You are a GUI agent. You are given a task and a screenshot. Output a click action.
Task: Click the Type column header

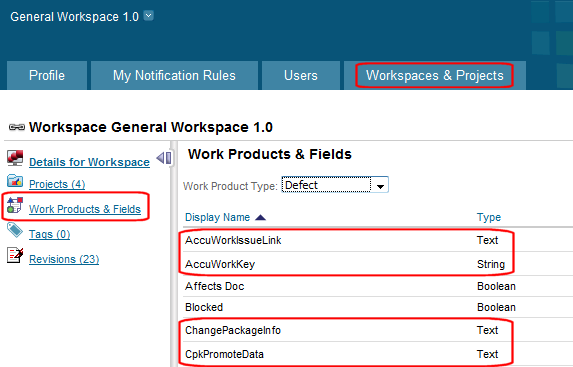pos(489,217)
